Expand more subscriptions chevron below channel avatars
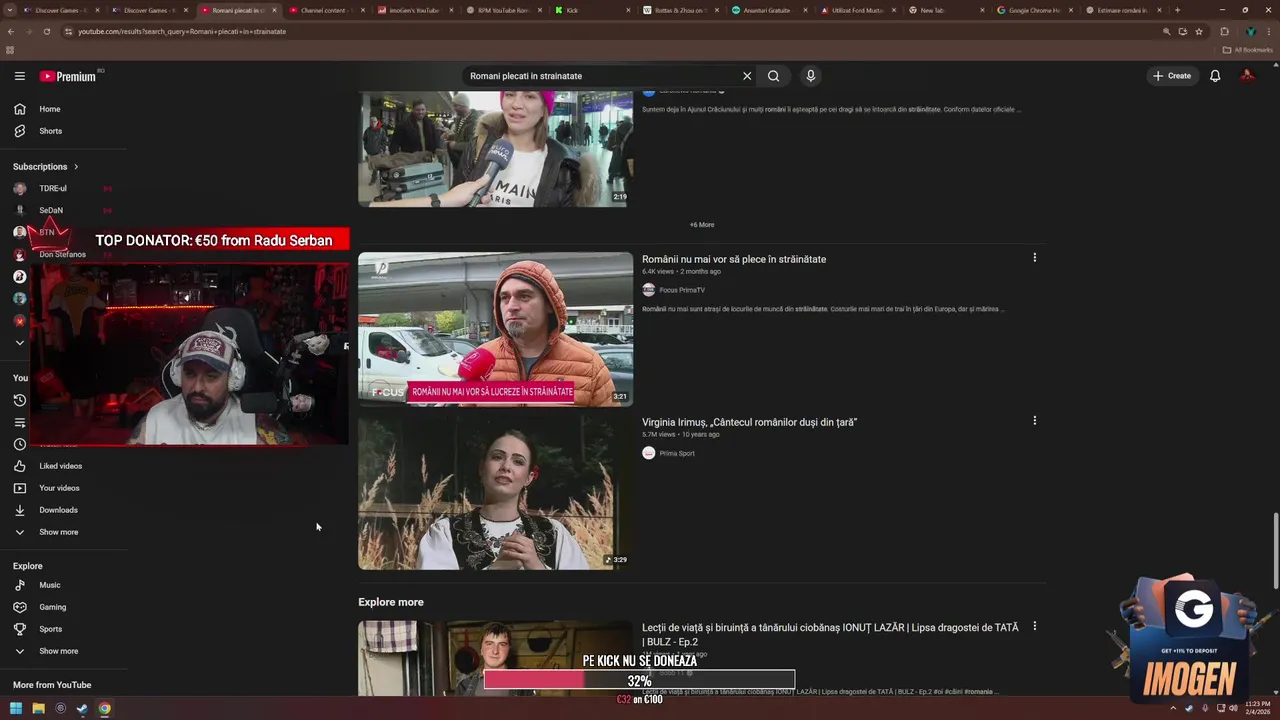The height and width of the screenshot is (720, 1280). coord(19,342)
